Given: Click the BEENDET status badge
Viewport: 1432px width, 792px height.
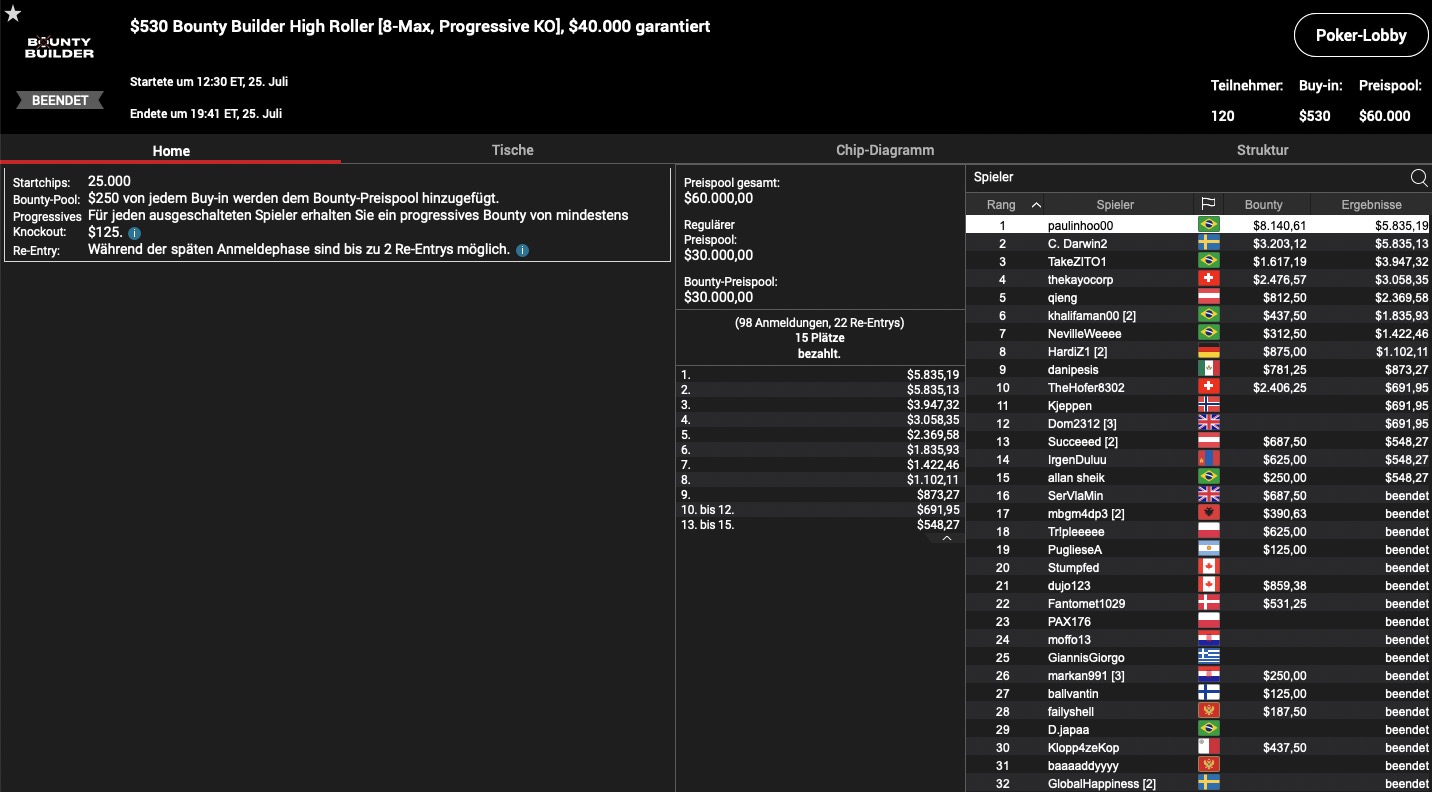Looking at the screenshot, I should click(x=60, y=101).
